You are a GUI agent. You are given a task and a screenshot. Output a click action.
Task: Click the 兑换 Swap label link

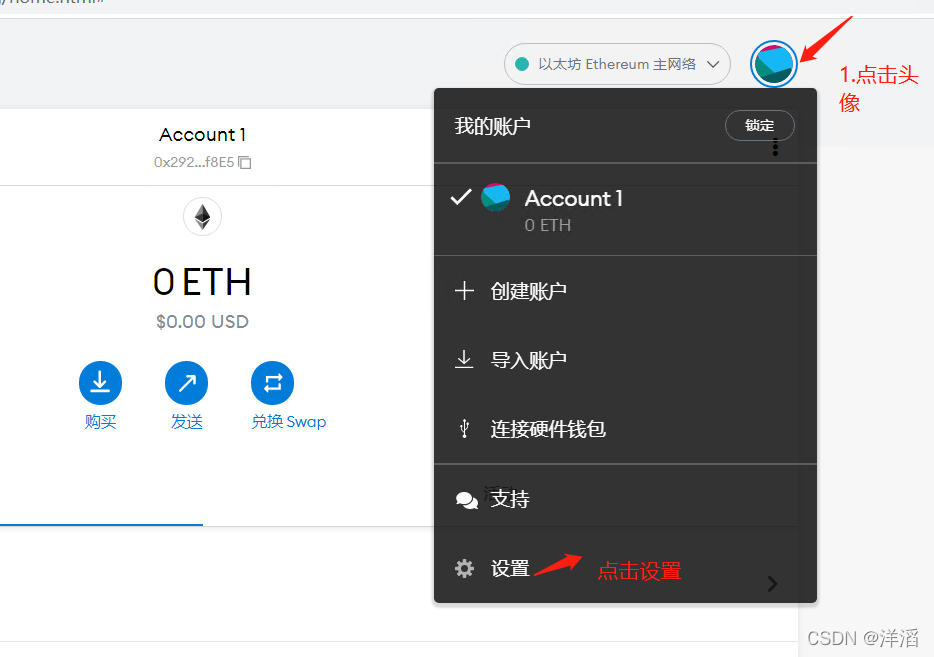288,422
